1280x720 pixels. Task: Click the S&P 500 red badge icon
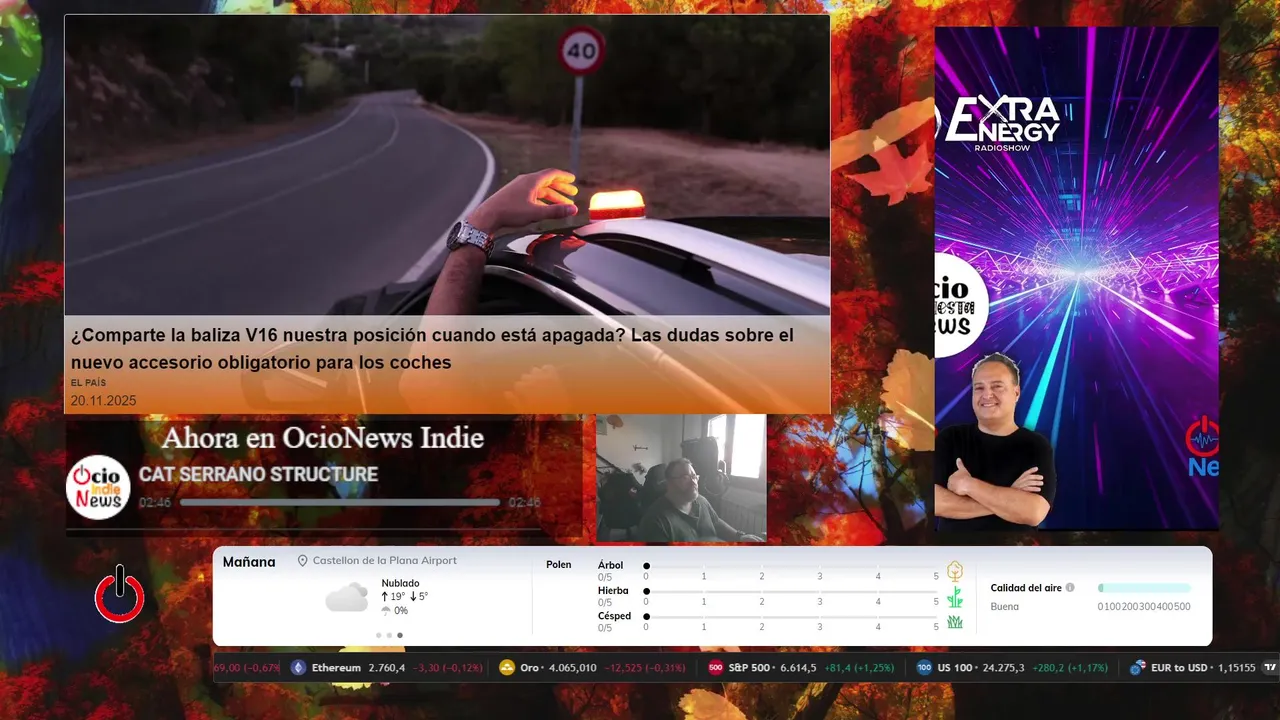pos(715,668)
